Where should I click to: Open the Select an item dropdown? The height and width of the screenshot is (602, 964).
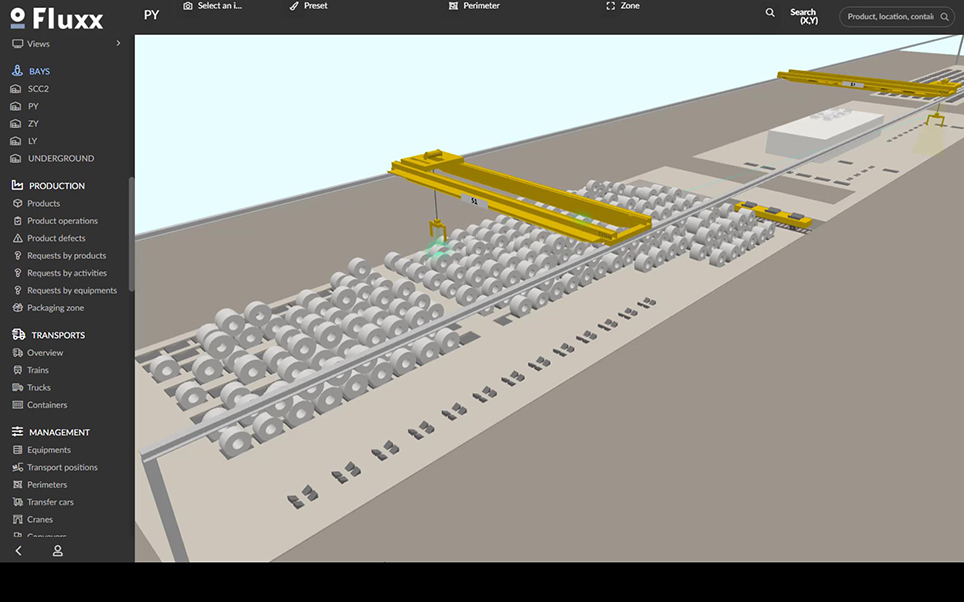click(219, 6)
